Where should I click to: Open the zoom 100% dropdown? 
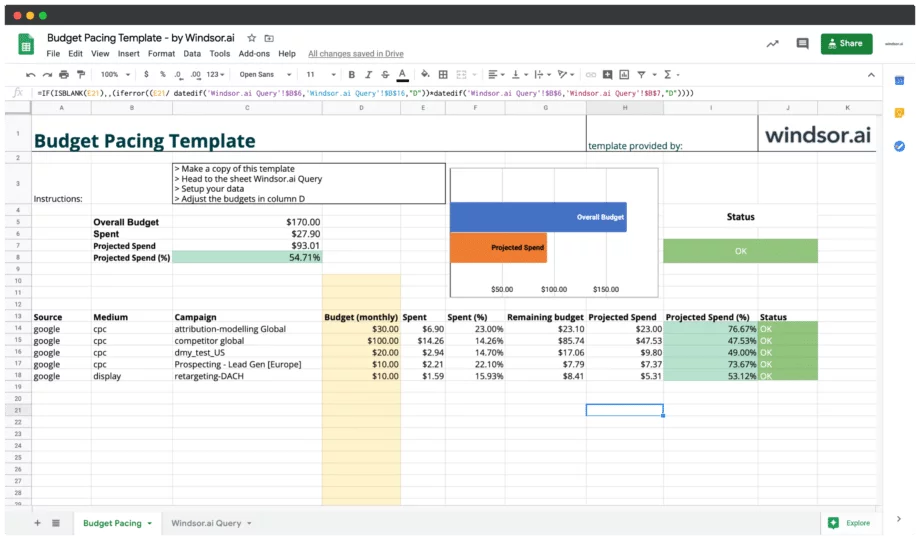tap(115, 75)
